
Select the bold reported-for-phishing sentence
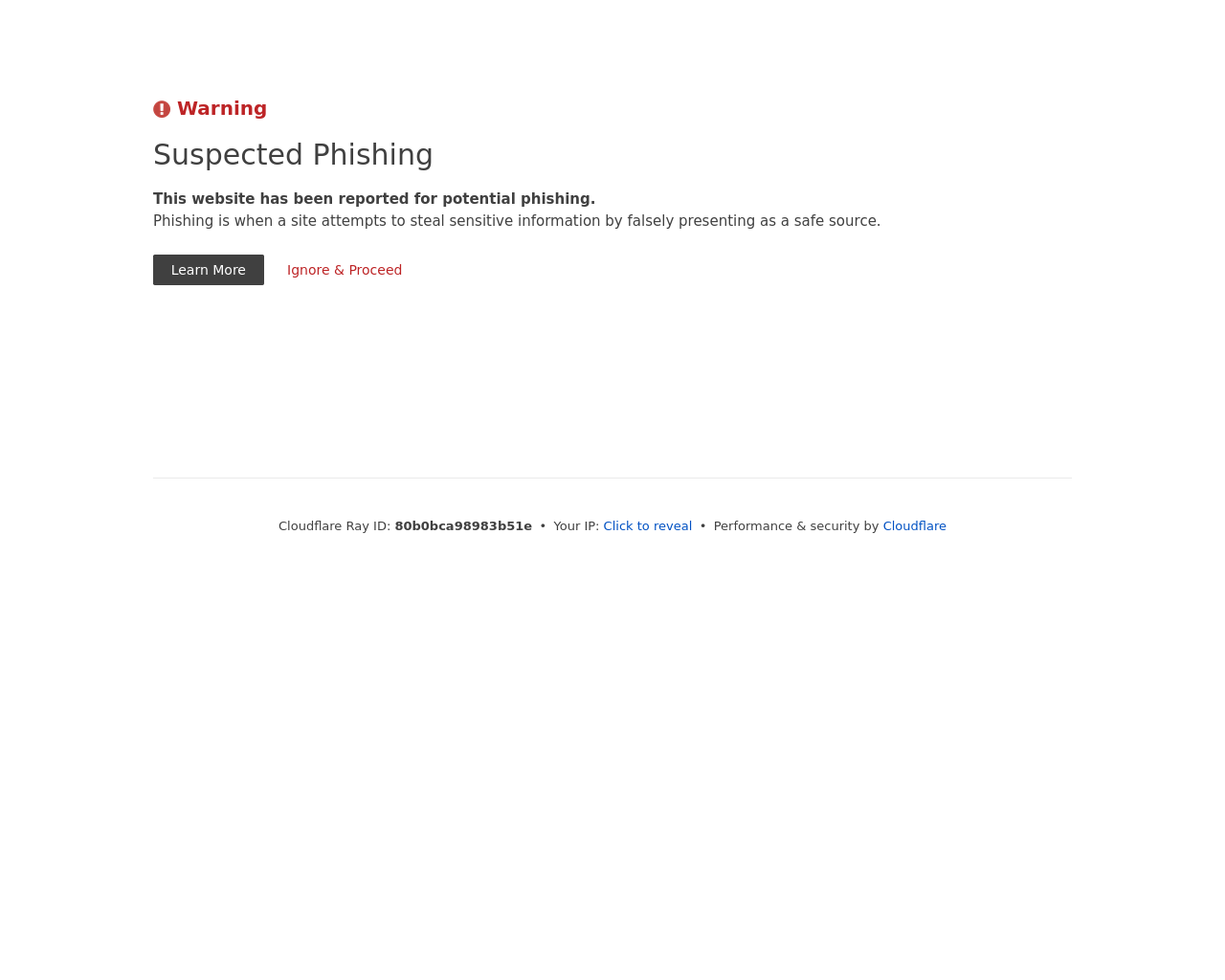pos(374,199)
